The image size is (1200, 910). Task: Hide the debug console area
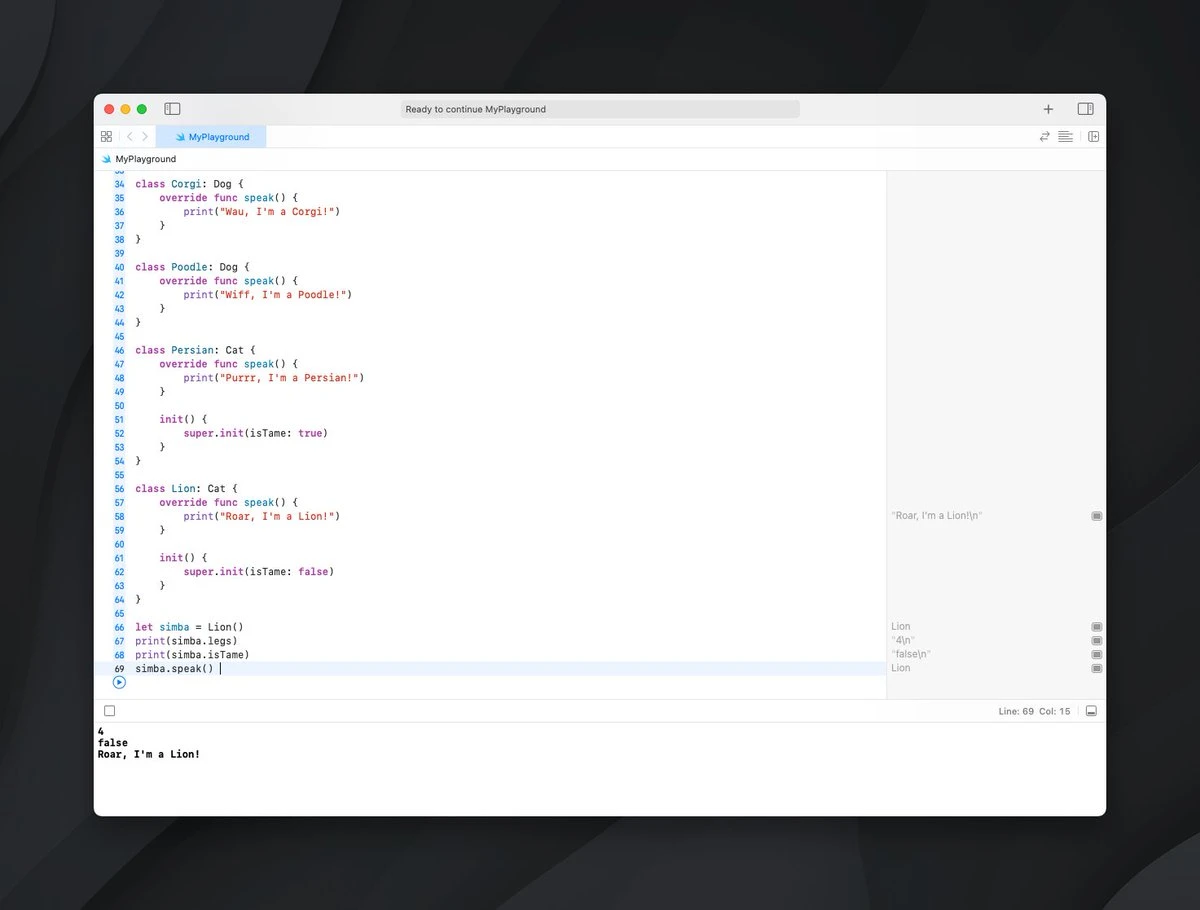(1091, 711)
